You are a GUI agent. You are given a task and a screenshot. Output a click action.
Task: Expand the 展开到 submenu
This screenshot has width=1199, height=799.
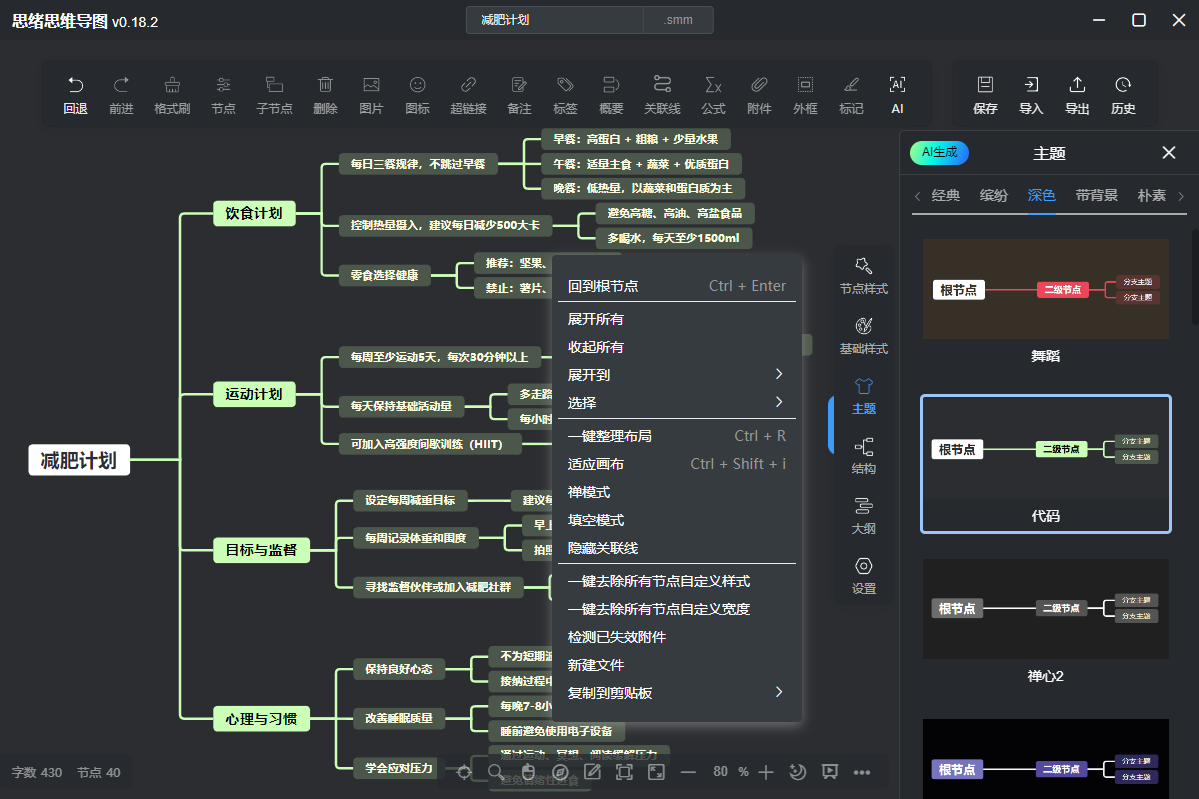click(x=677, y=375)
